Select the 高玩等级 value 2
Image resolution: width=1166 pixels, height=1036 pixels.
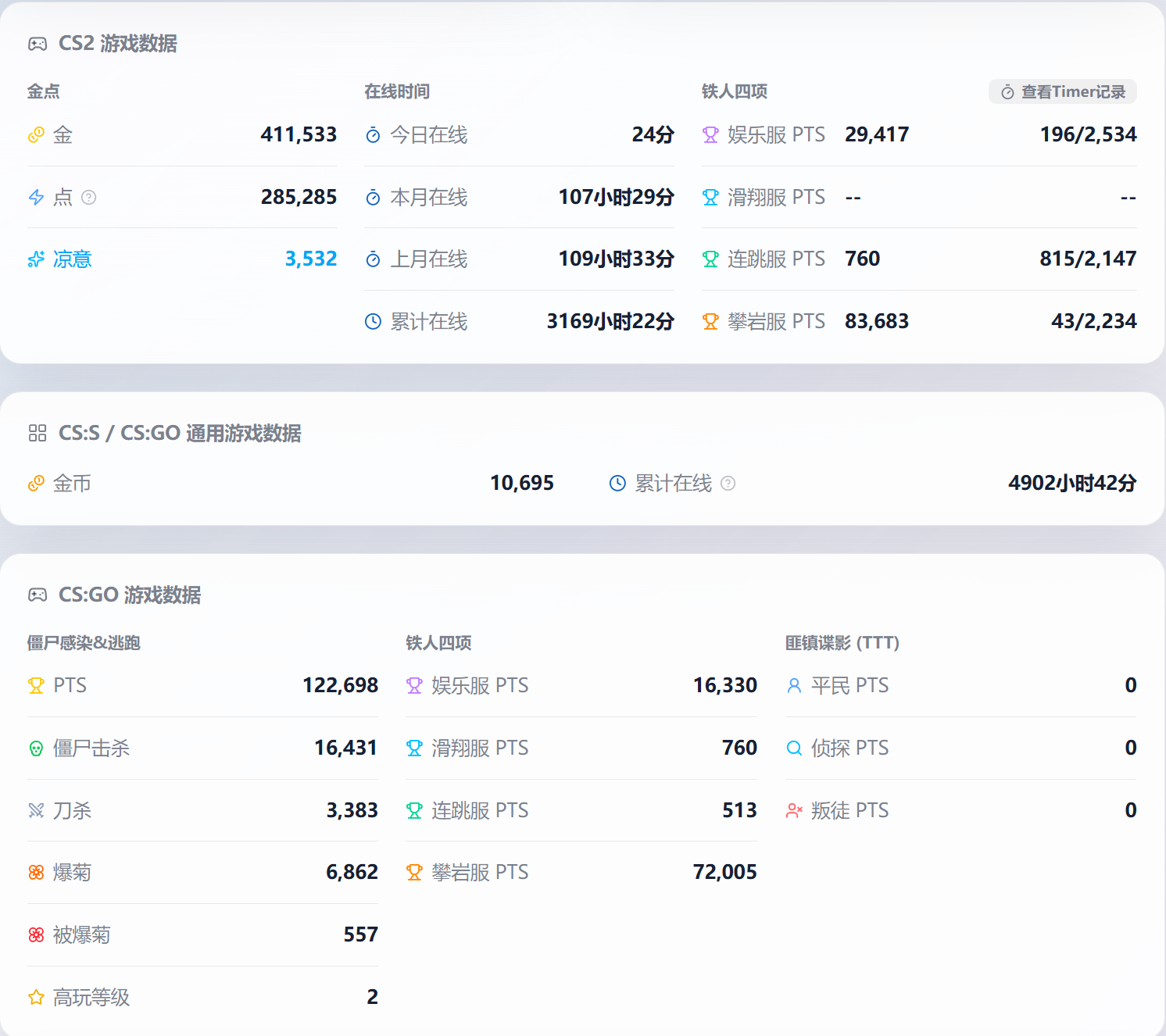[x=373, y=997]
